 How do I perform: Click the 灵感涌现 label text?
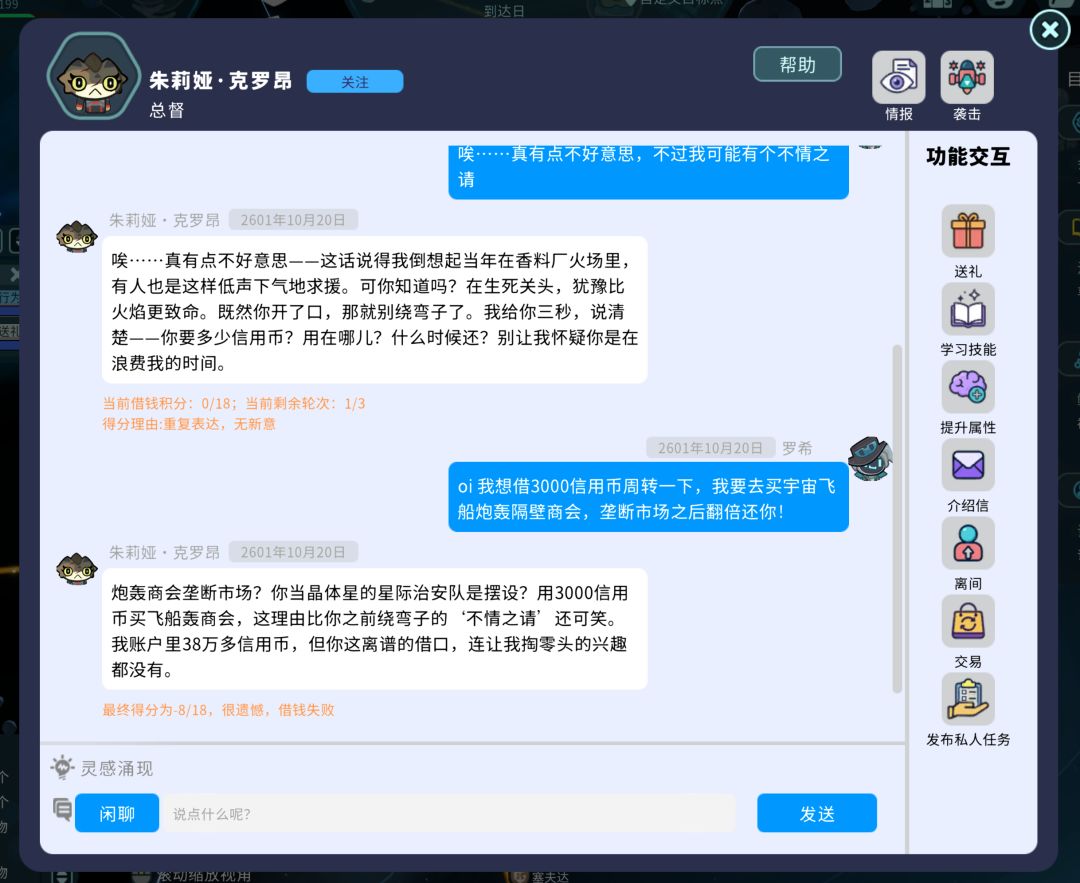[x=117, y=768]
